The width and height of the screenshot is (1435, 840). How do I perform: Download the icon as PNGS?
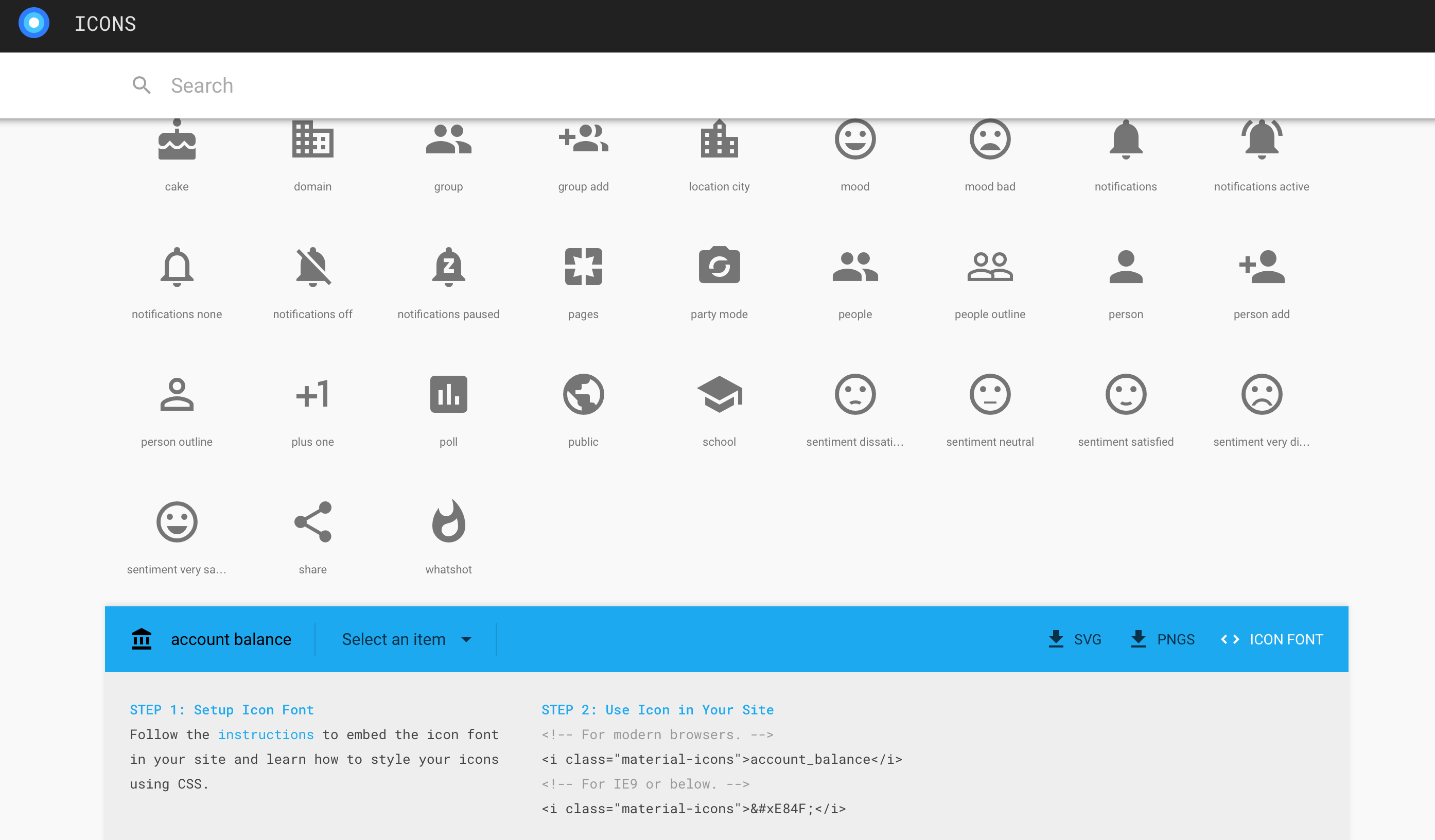[1162, 640]
